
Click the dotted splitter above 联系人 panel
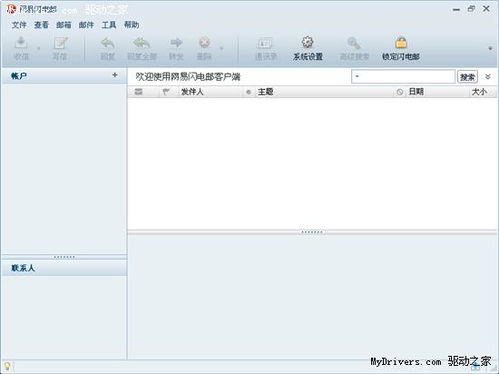[64, 257]
